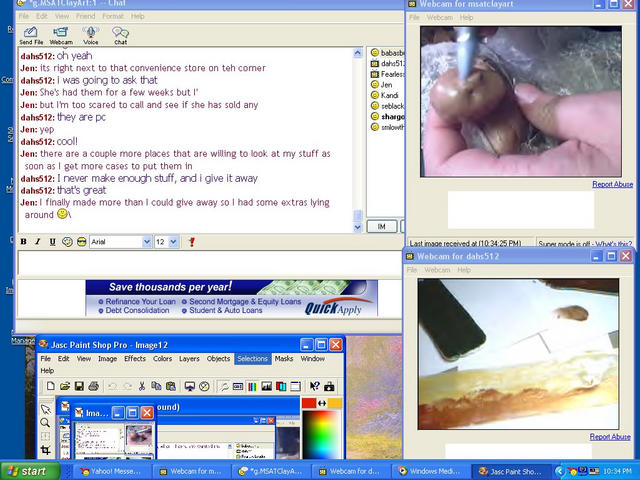Select the arrow tool in tool palette
Image resolution: width=640 pixels, height=480 pixels.
tap(46, 409)
